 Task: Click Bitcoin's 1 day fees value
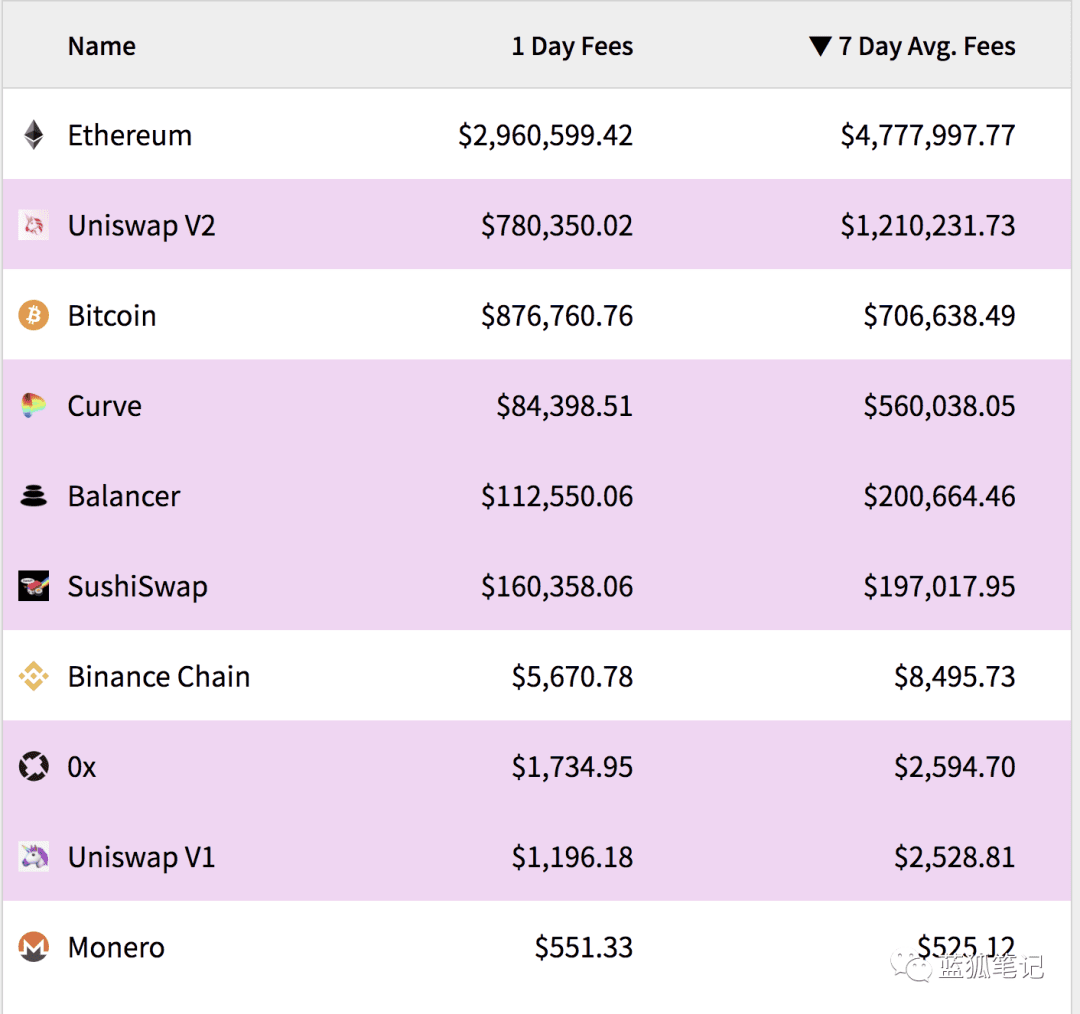(557, 316)
